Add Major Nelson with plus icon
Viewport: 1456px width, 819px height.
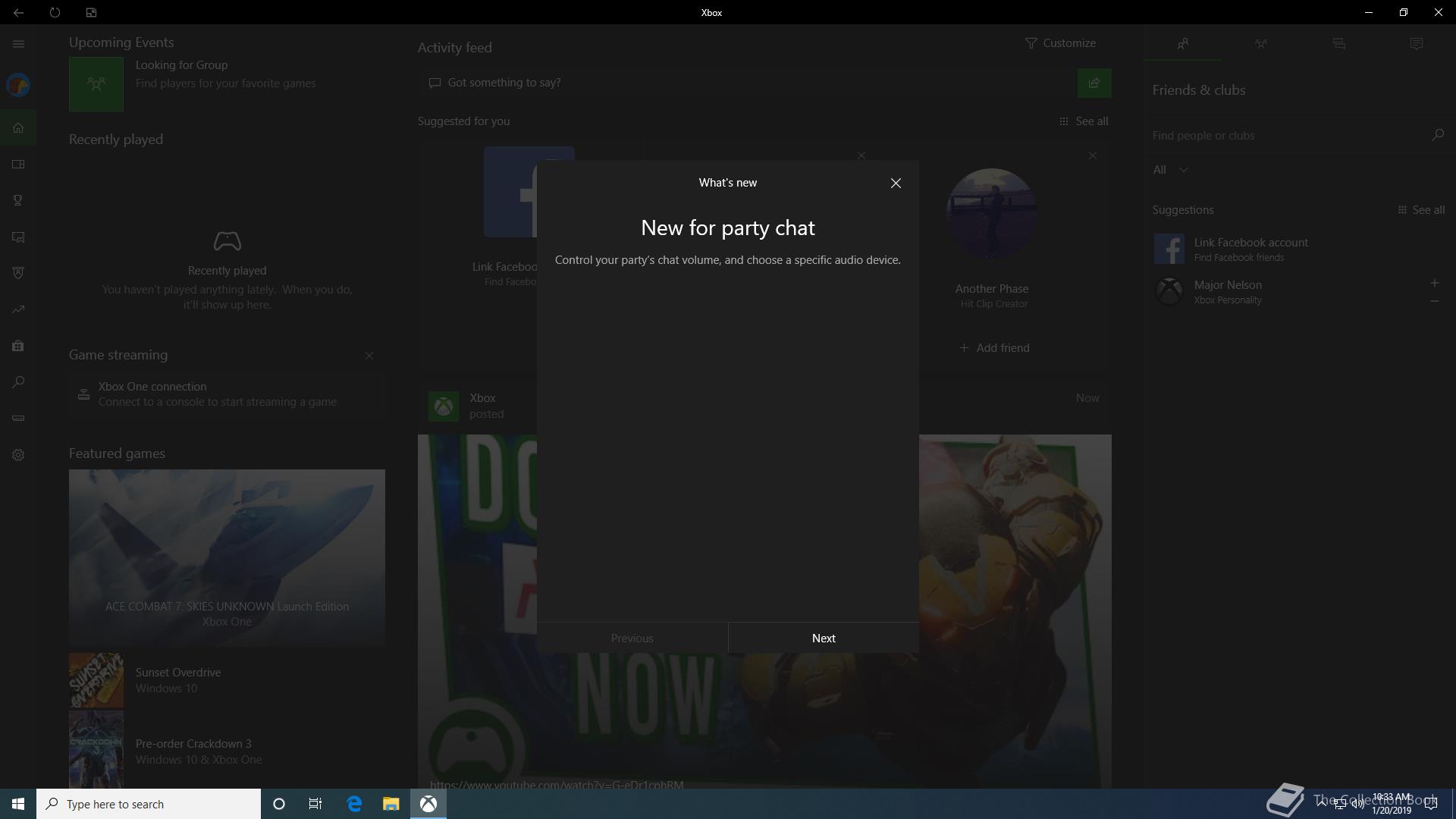click(x=1434, y=283)
